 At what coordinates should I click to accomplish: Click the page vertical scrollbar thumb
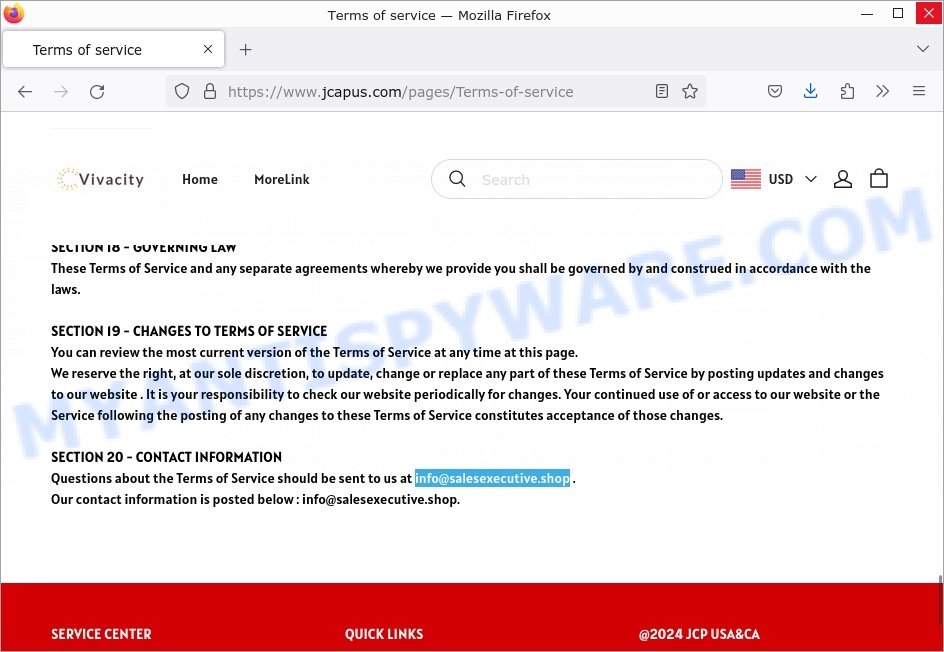(940, 598)
